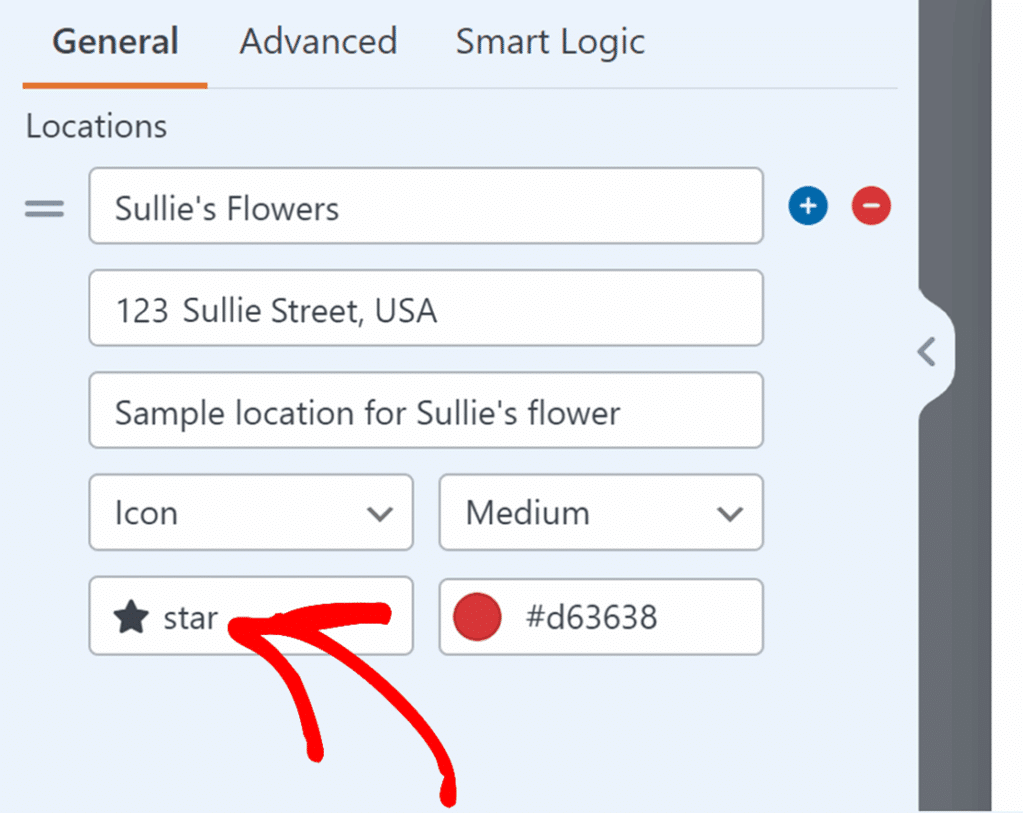Click the chevron arrow on the Medium dropdown
The image size is (1024, 813).
(x=729, y=513)
